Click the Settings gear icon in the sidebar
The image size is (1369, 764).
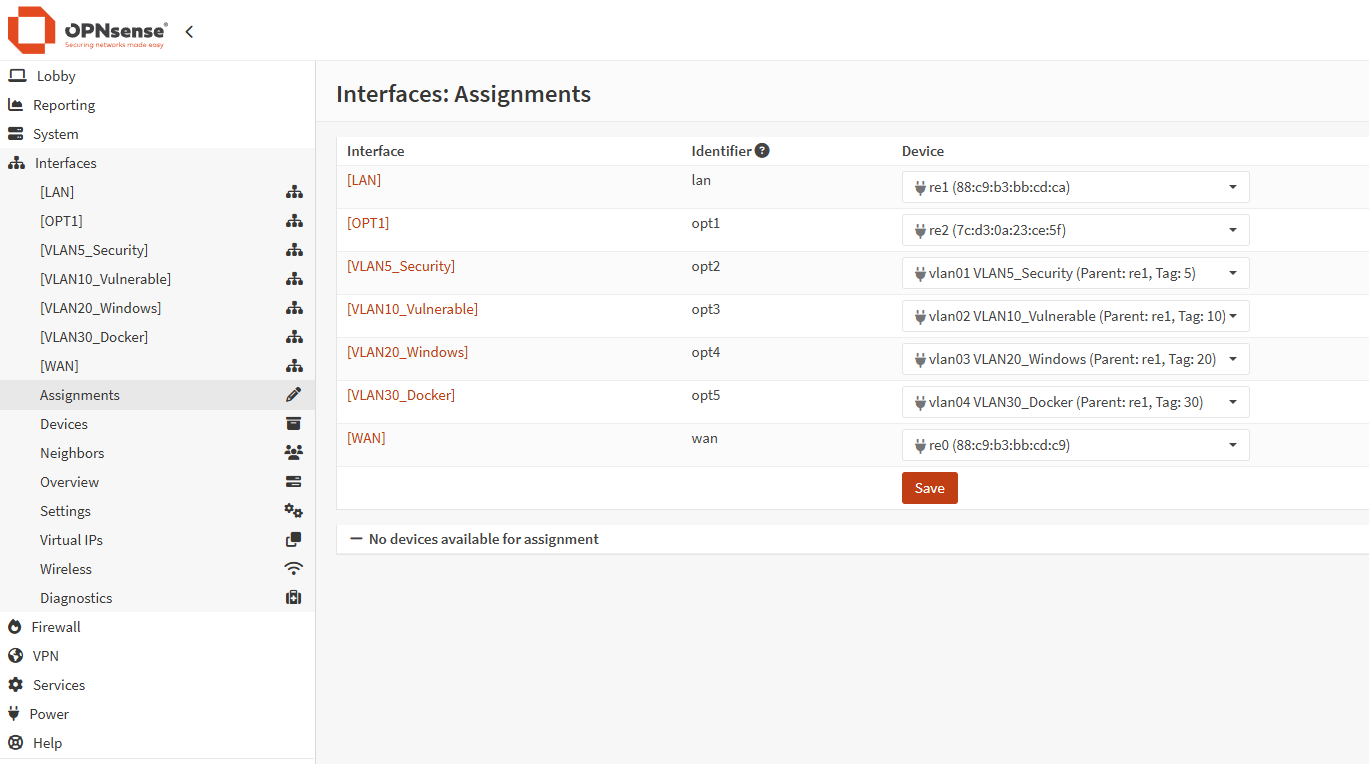293,510
